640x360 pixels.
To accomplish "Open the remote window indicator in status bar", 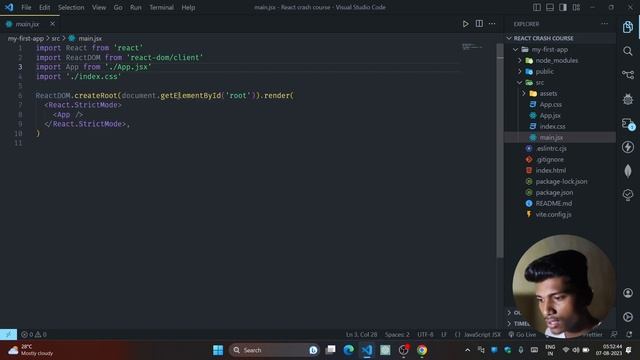I will tap(8, 334).
